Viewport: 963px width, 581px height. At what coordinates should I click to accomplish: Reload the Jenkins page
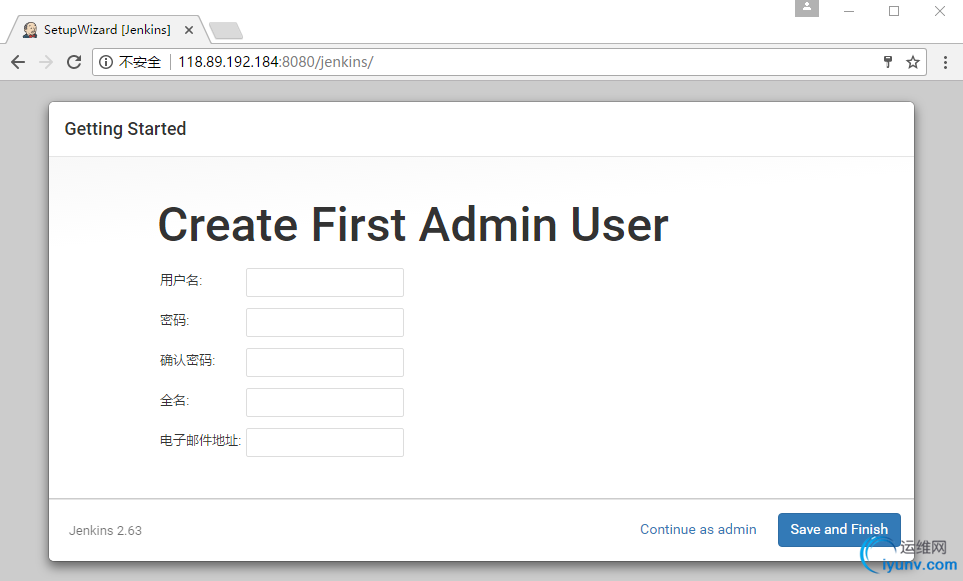(74, 62)
